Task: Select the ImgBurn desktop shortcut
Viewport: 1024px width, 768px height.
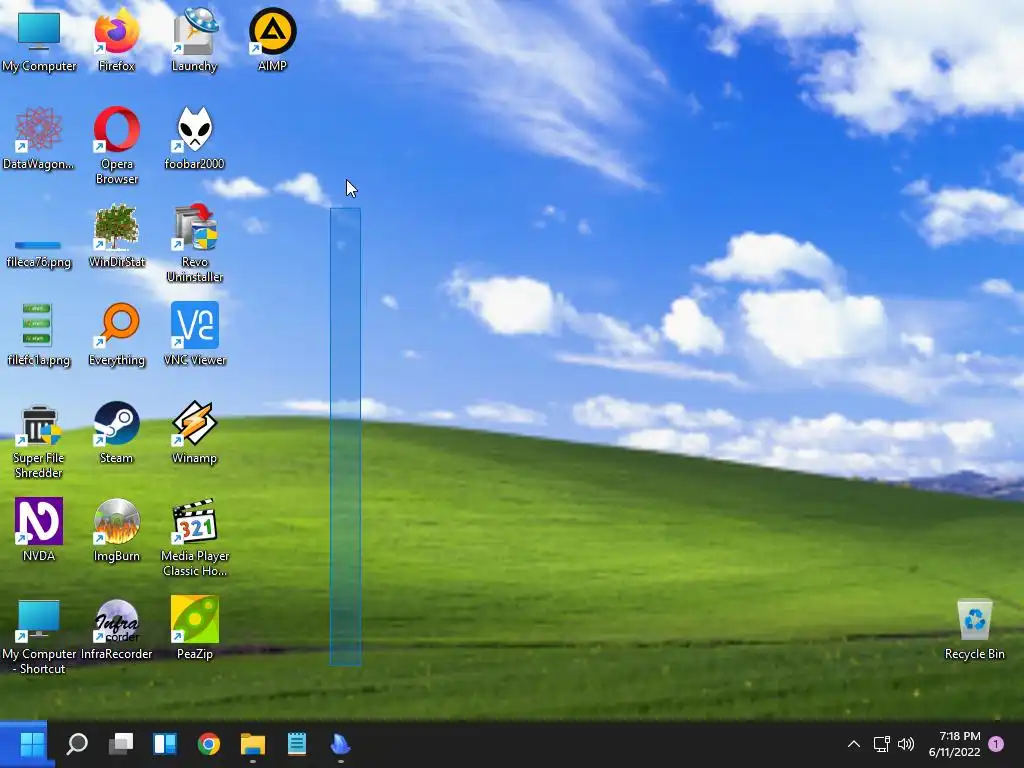Action: click(116, 530)
